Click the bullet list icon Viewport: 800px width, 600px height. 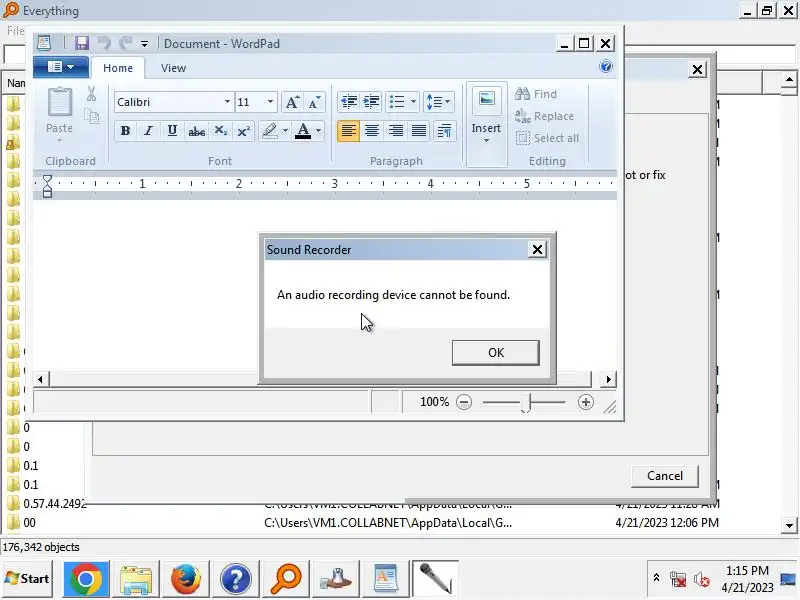pos(397,102)
